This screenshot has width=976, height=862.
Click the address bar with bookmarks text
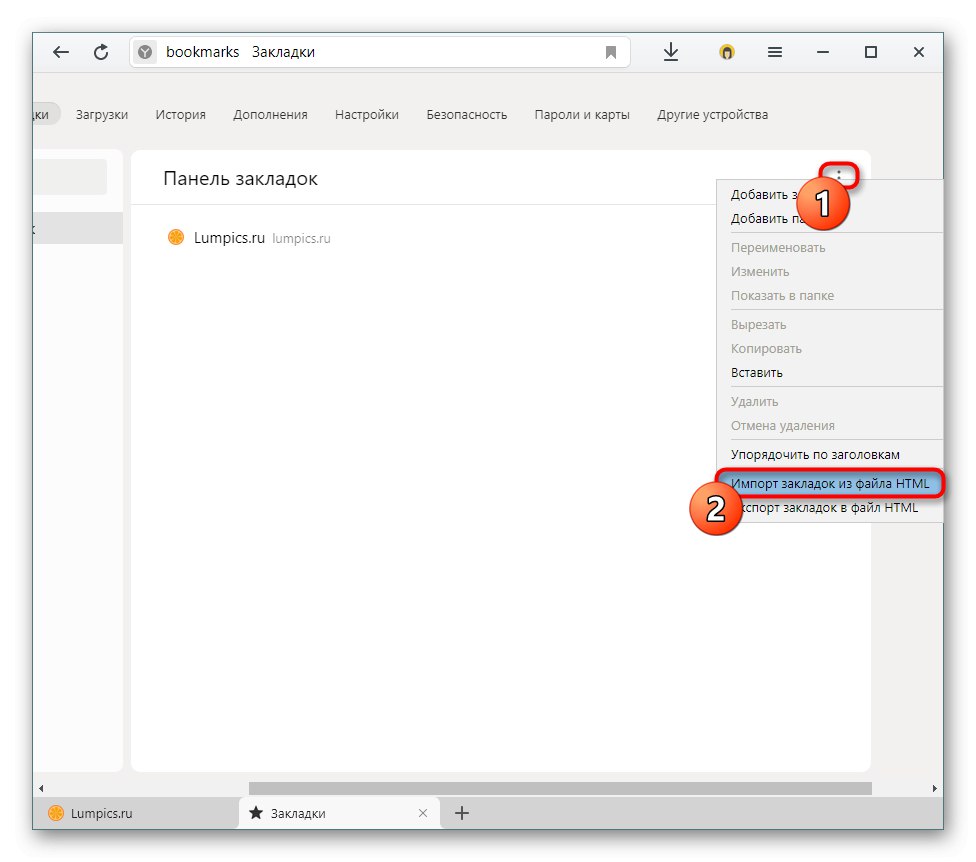(x=380, y=52)
